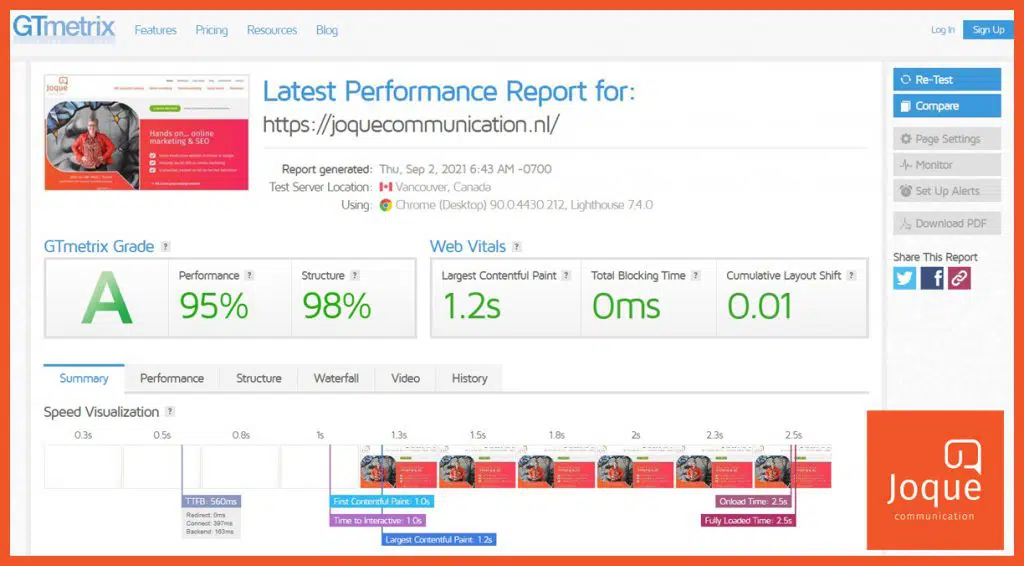Image resolution: width=1024 pixels, height=566 pixels.
Task: Open the GTmetrix logo home link
Action: 64,27
